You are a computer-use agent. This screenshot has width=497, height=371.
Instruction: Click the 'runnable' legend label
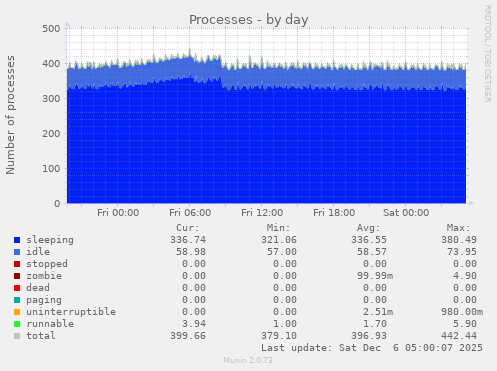click(50, 324)
